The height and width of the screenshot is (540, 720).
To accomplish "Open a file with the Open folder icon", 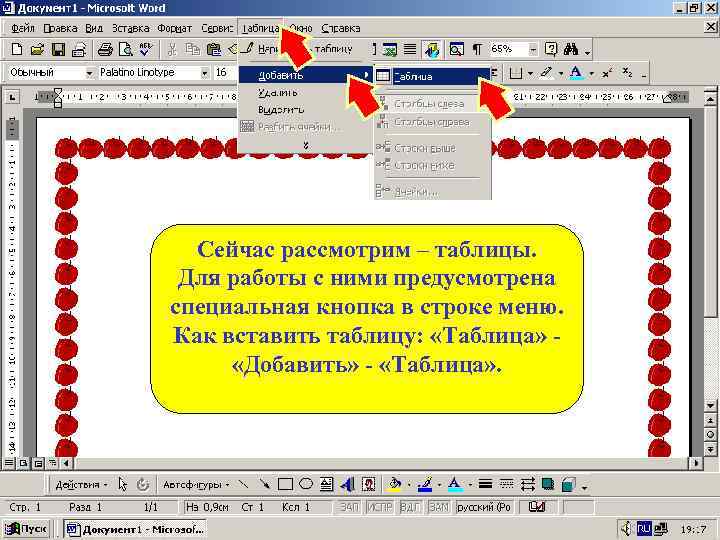I will (x=37, y=49).
